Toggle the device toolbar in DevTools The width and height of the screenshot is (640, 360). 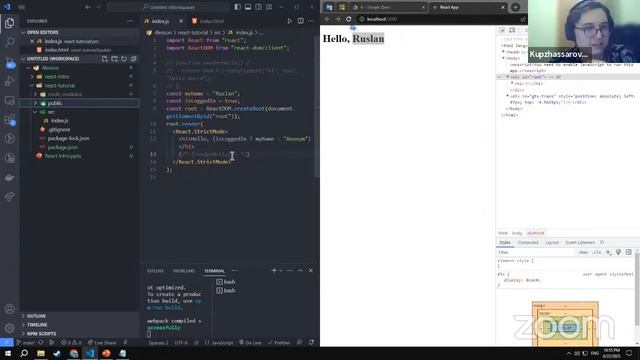512,30
